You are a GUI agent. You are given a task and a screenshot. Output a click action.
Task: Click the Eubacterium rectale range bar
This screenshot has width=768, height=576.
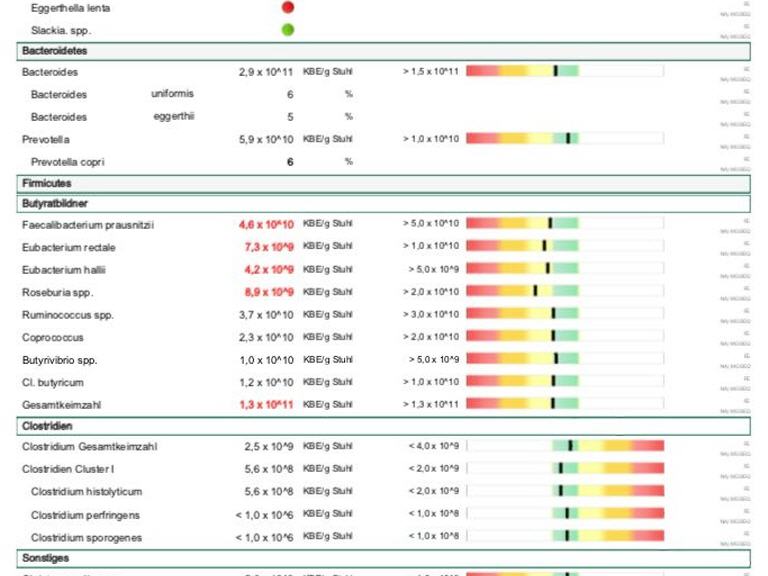(565, 246)
